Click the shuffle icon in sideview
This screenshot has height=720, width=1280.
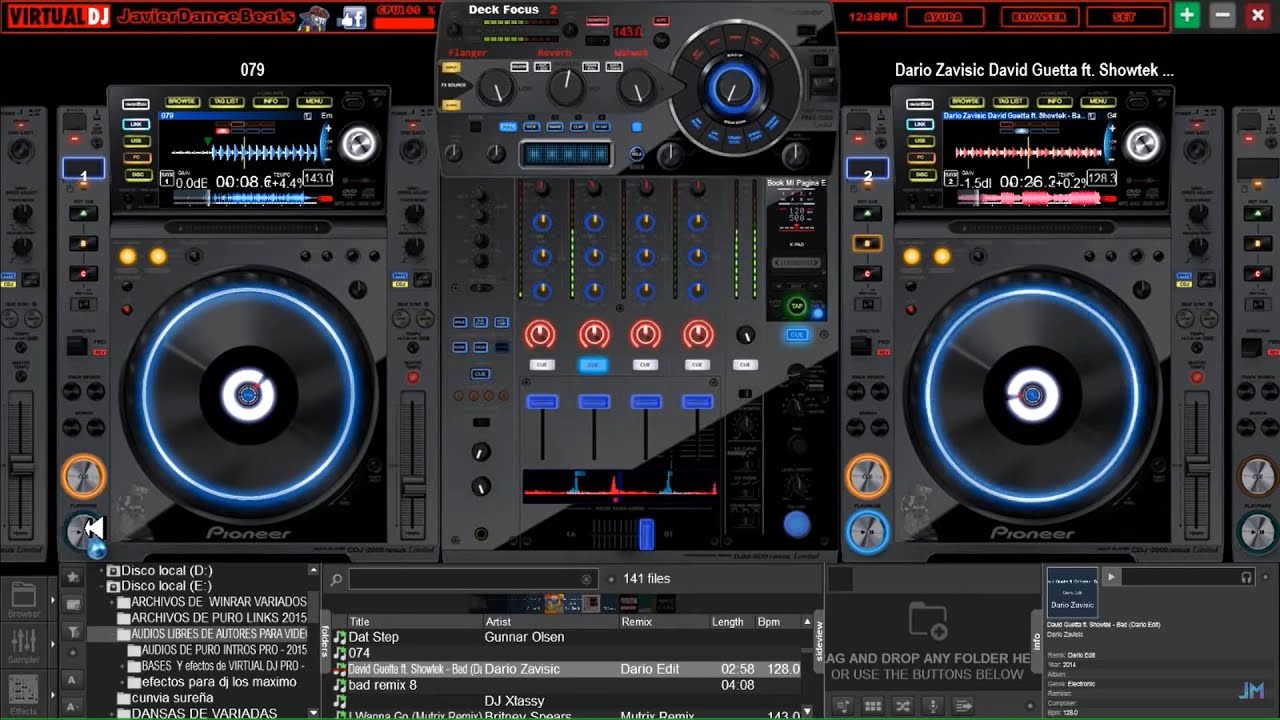(x=904, y=705)
